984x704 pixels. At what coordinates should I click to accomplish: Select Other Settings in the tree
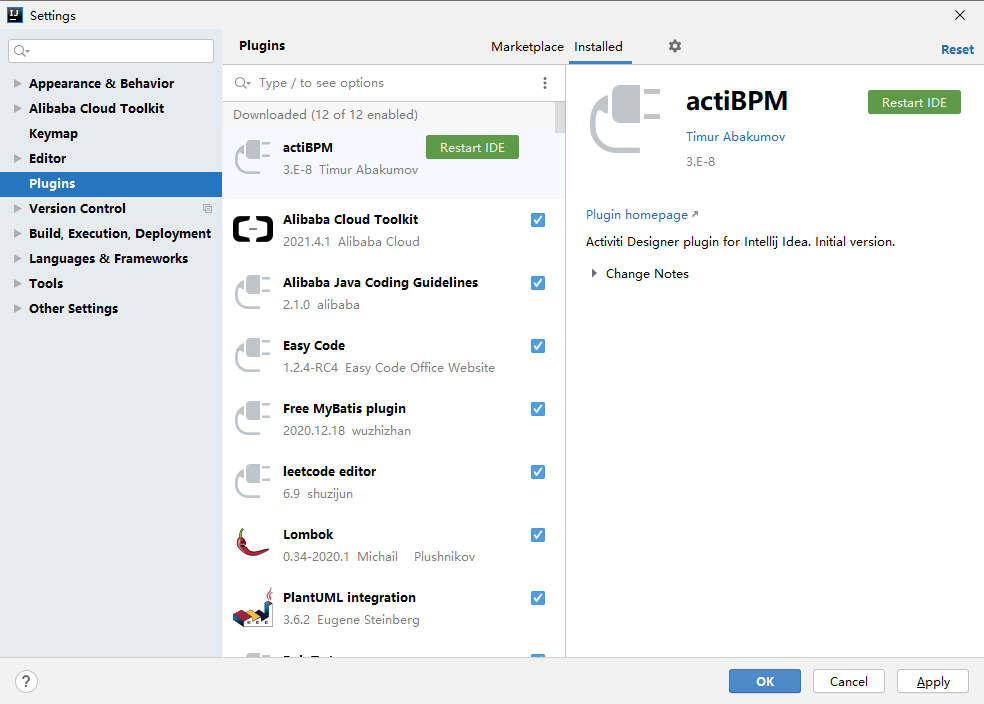click(x=73, y=309)
